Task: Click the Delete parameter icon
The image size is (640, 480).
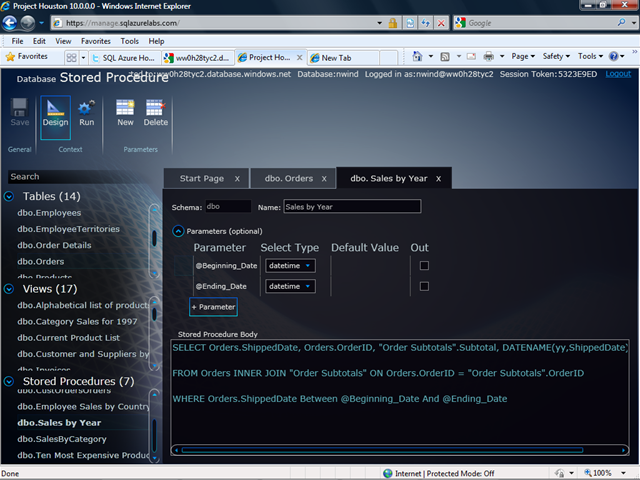Action: point(156,108)
